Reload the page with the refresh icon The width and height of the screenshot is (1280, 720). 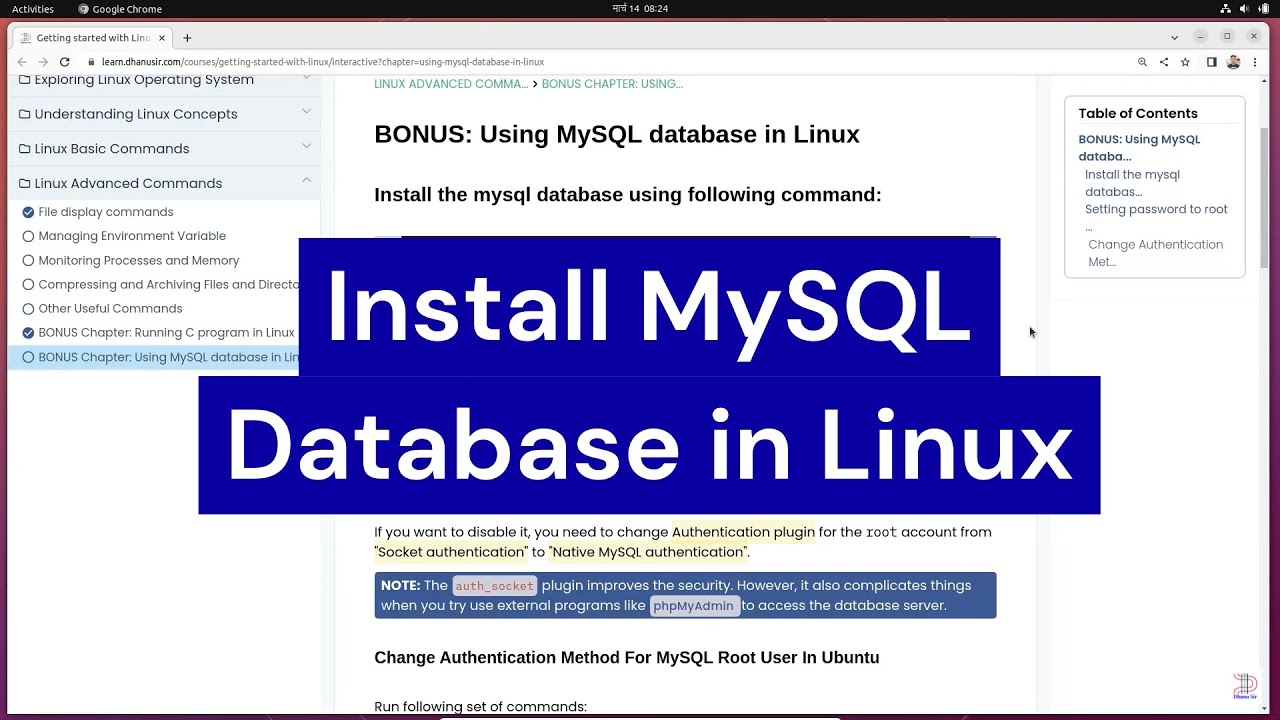(65, 62)
